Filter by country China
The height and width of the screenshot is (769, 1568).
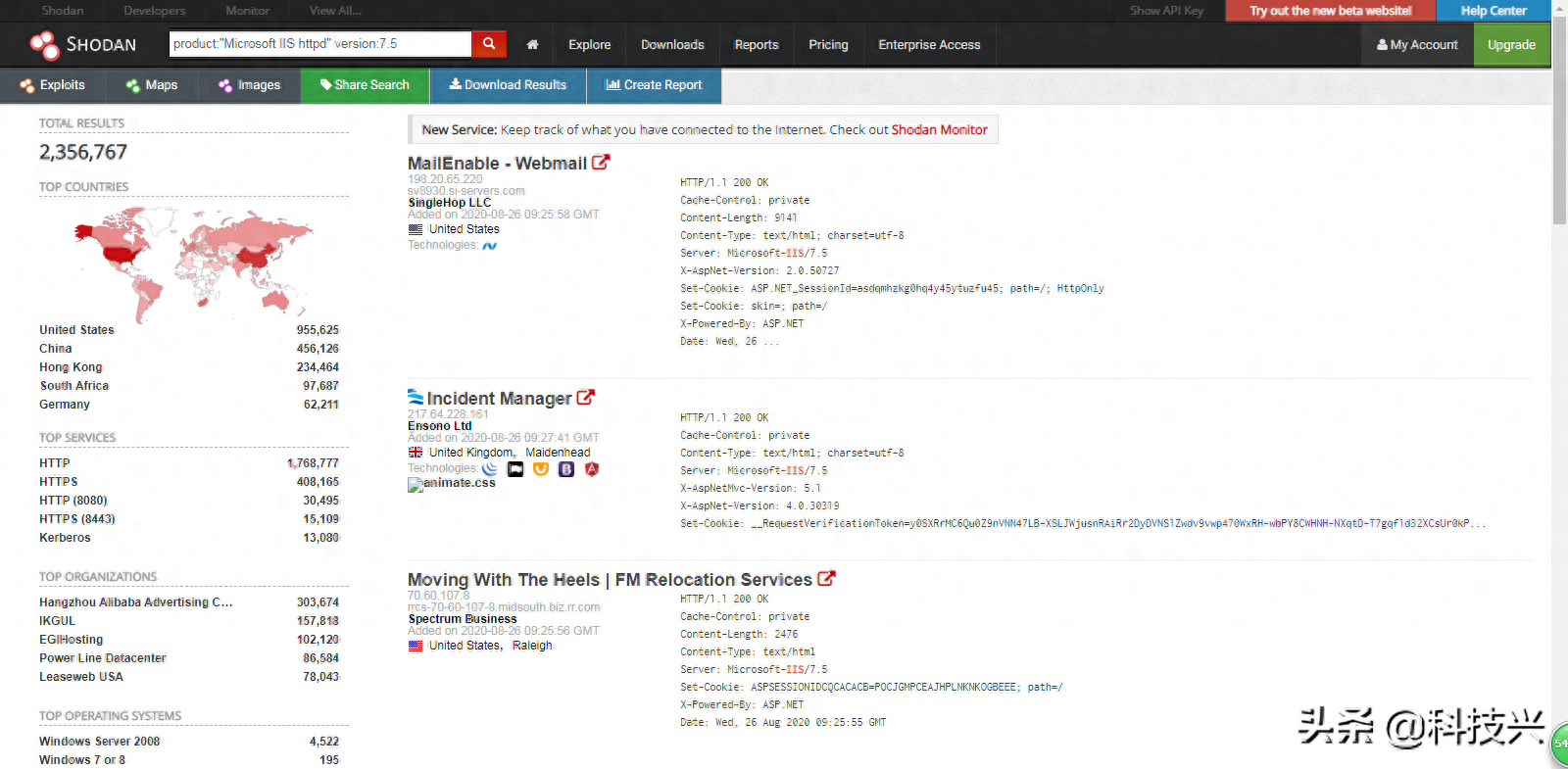pyautogui.click(x=55, y=349)
